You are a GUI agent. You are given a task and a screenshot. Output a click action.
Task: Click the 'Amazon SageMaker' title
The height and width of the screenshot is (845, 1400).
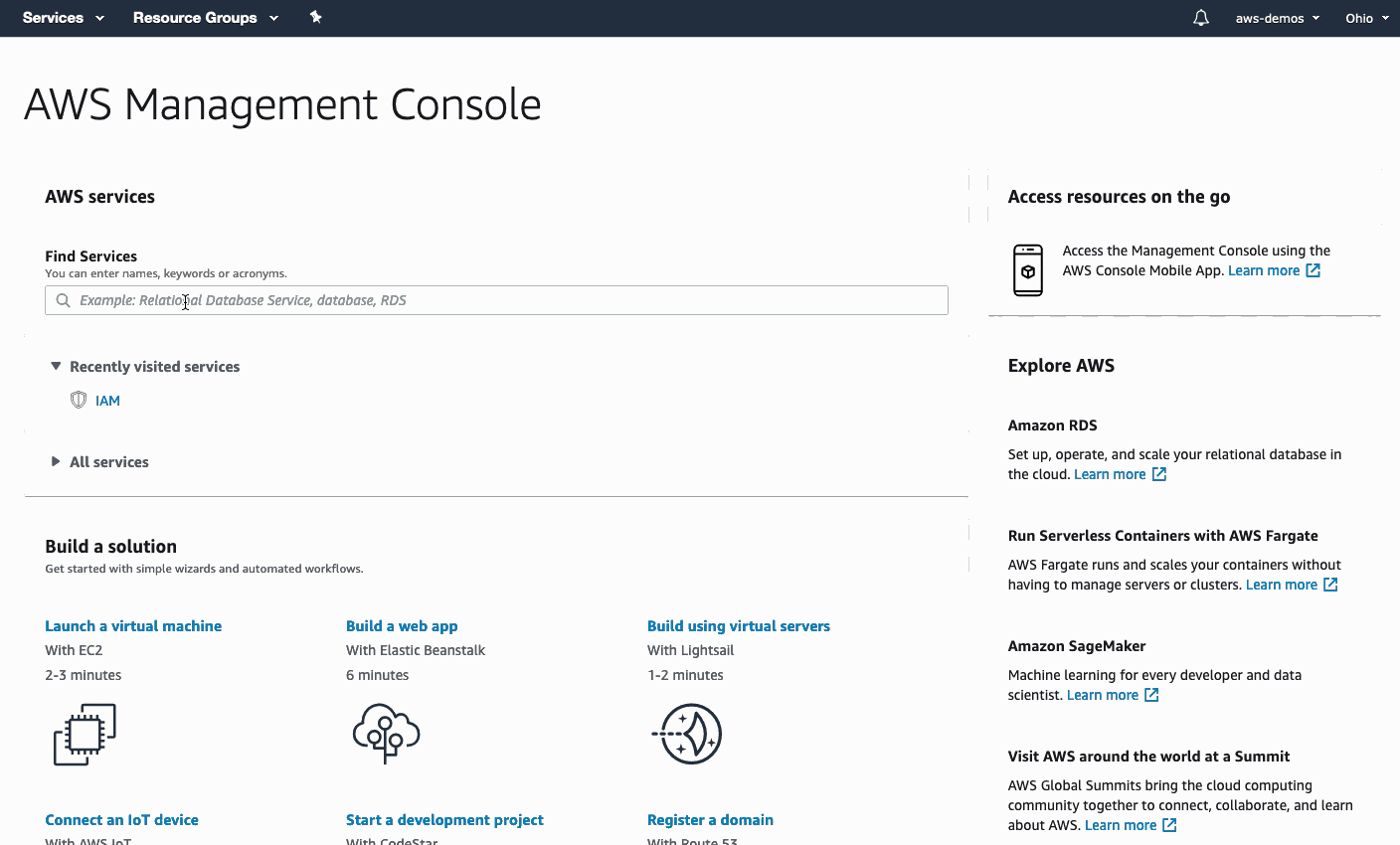[1077, 645]
